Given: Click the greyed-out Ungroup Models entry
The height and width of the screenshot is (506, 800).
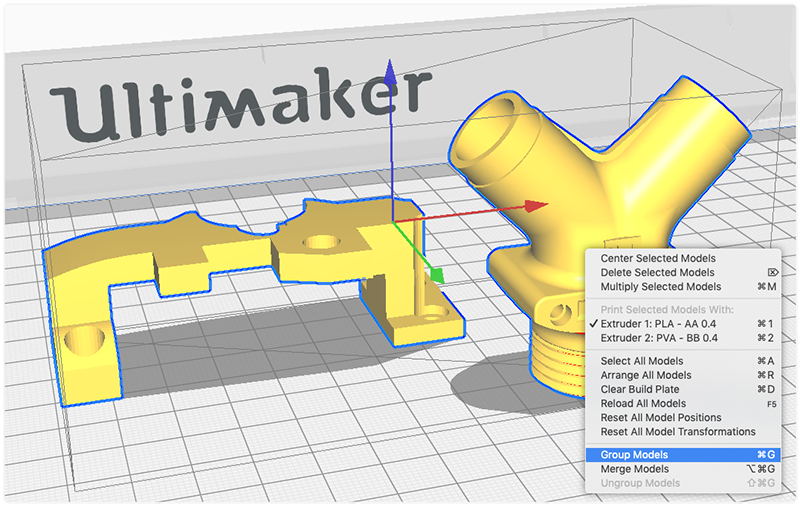Looking at the screenshot, I should point(641,483).
